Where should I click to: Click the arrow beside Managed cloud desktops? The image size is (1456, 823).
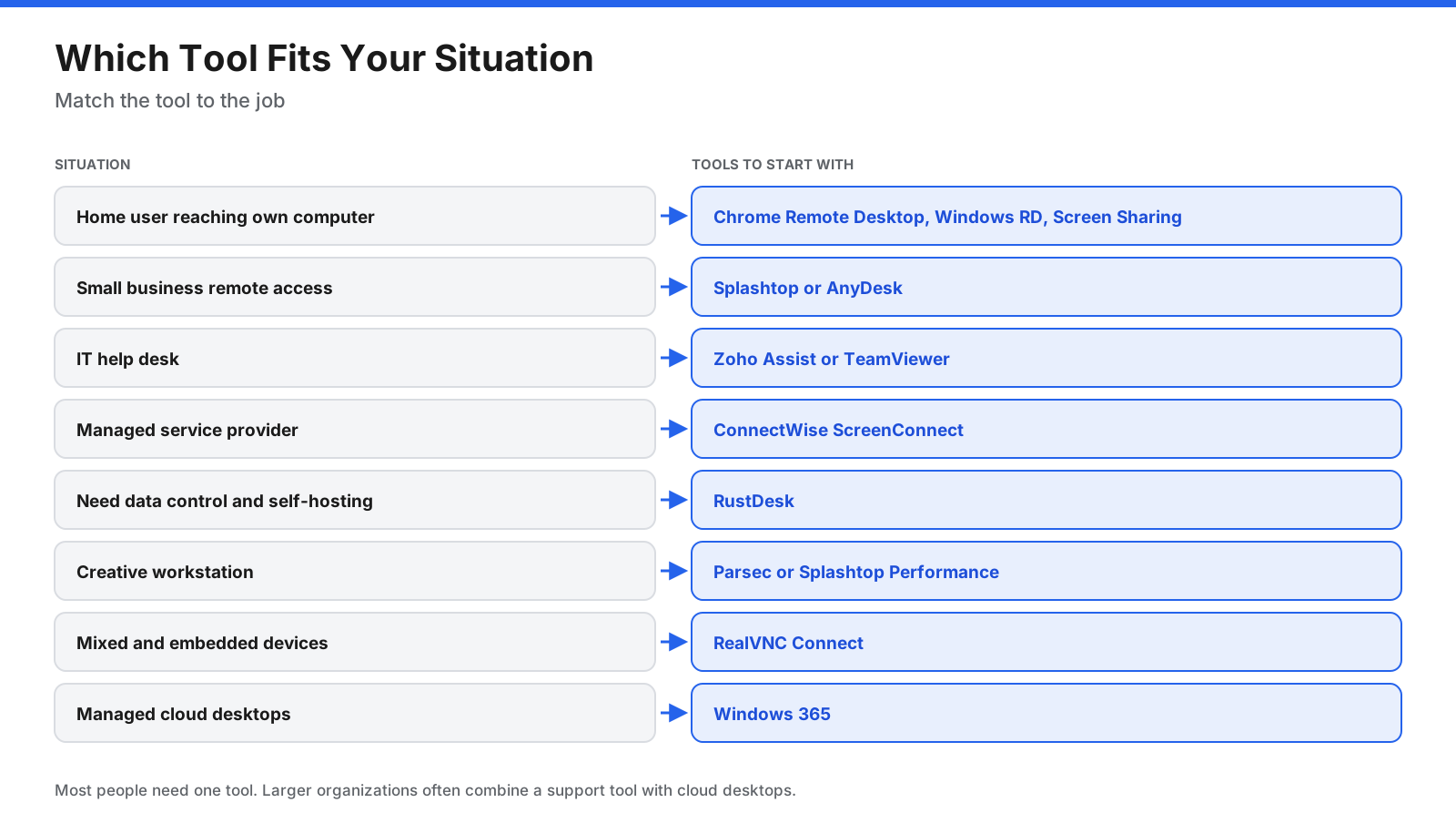[x=673, y=713]
